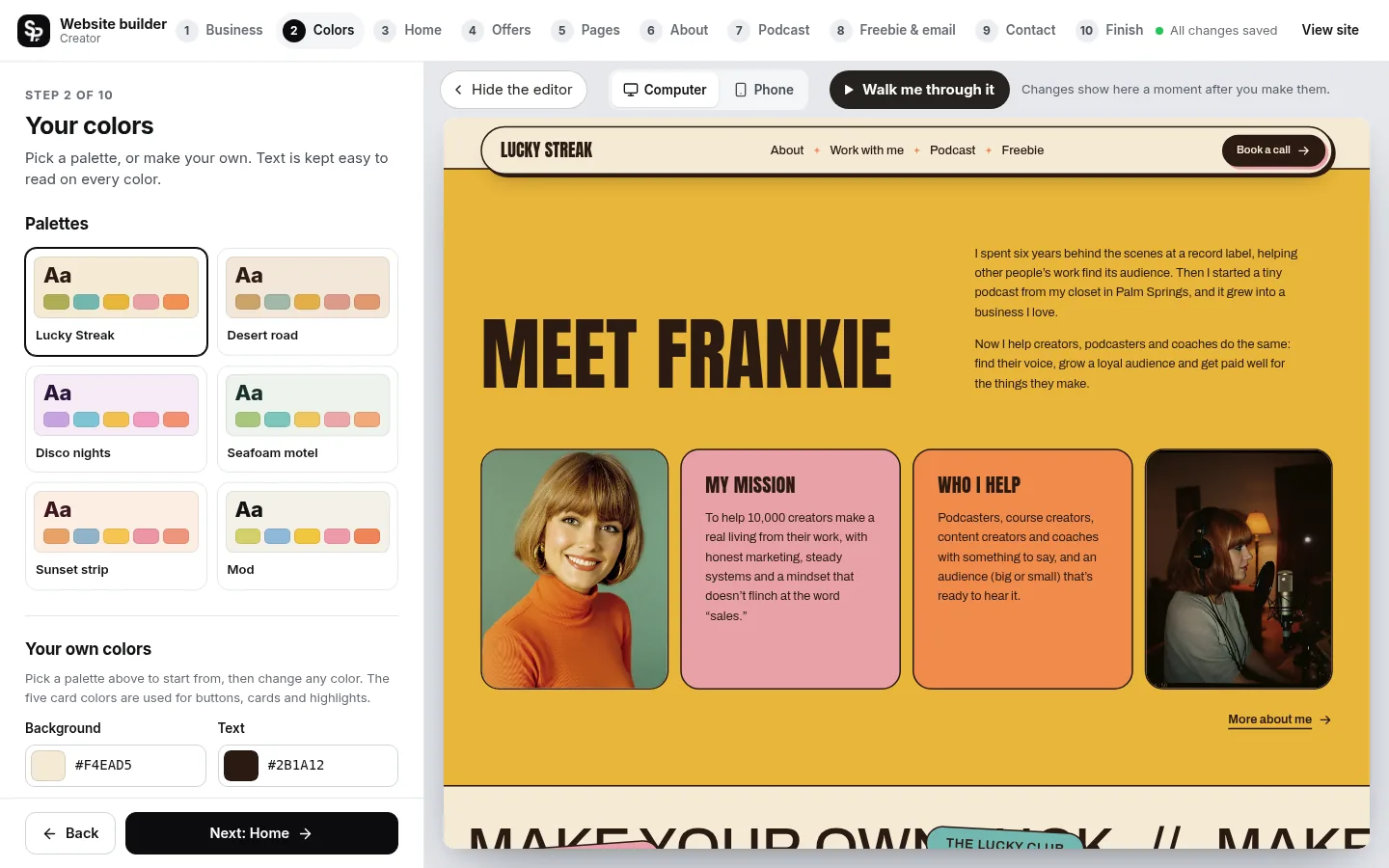The height and width of the screenshot is (868, 1389).
Task: Go to Freebie & email step
Action: point(894,30)
